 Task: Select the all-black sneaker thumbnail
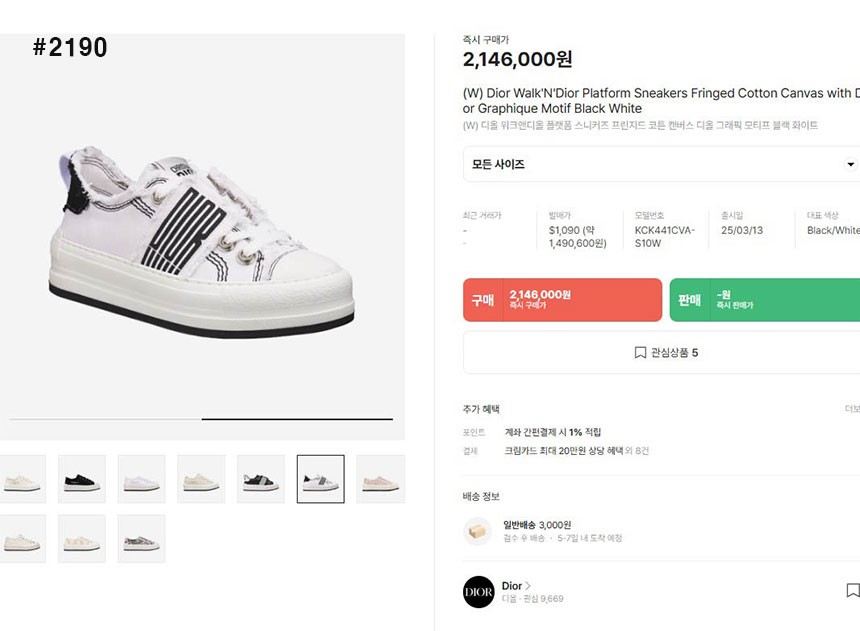81,479
